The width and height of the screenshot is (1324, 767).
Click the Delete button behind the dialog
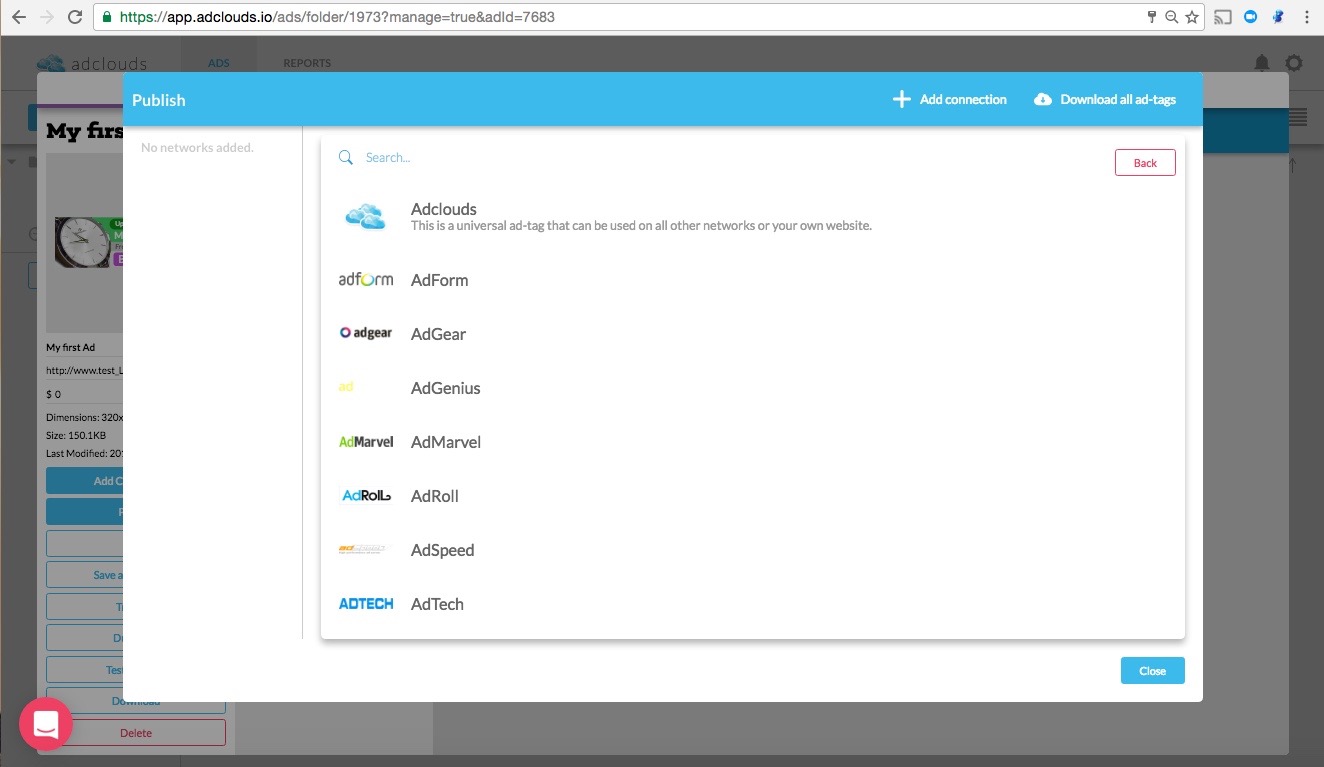tap(136, 732)
